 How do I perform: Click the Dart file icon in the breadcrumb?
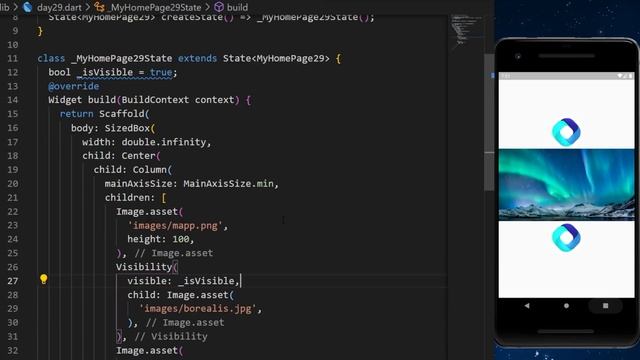pos(28,7)
